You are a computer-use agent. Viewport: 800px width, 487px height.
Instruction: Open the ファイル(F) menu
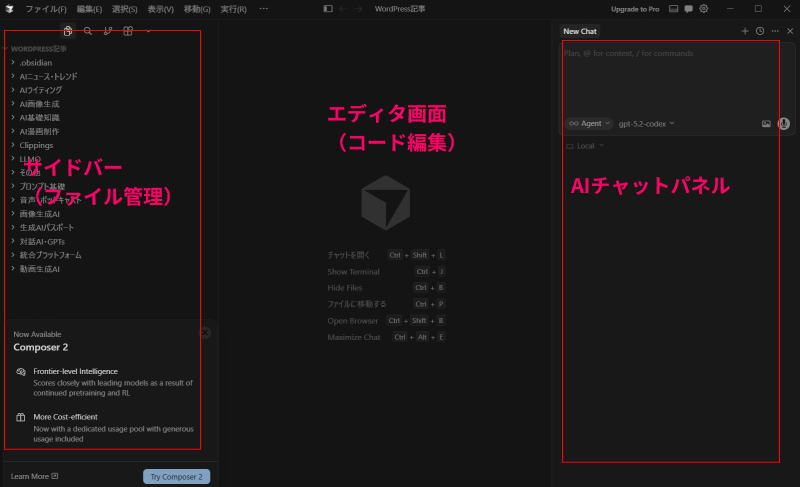tap(46, 9)
